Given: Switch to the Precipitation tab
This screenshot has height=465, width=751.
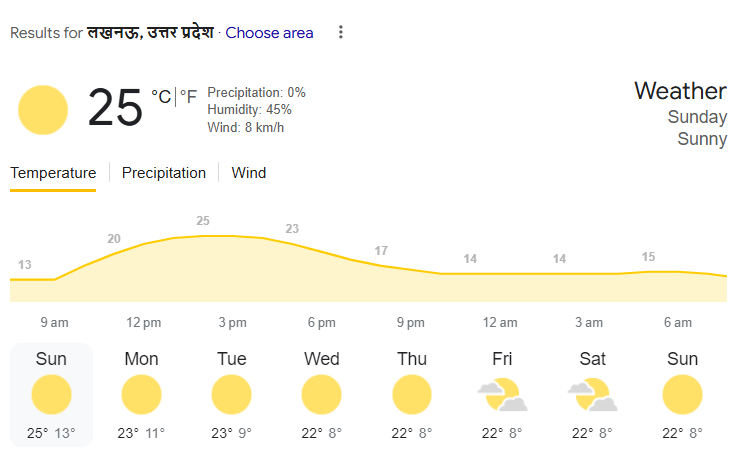Looking at the screenshot, I should (164, 173).
